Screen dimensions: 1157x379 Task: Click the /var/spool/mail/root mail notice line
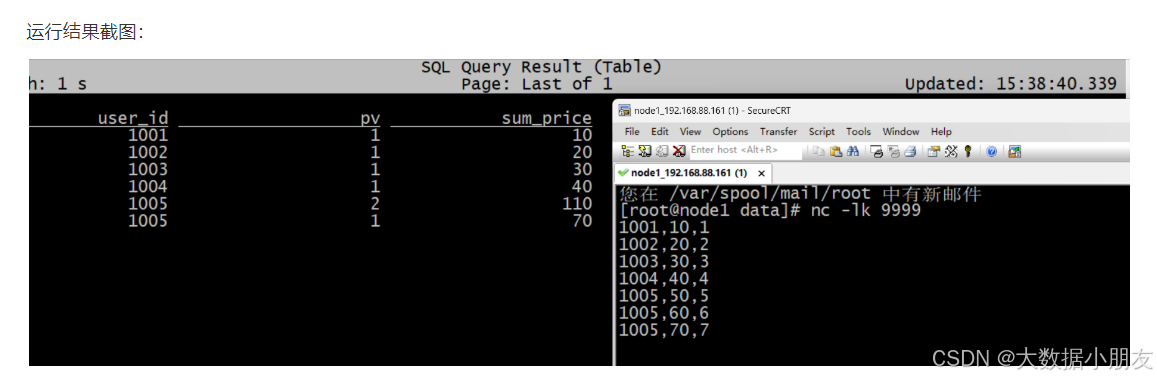(x=801, y=194)
